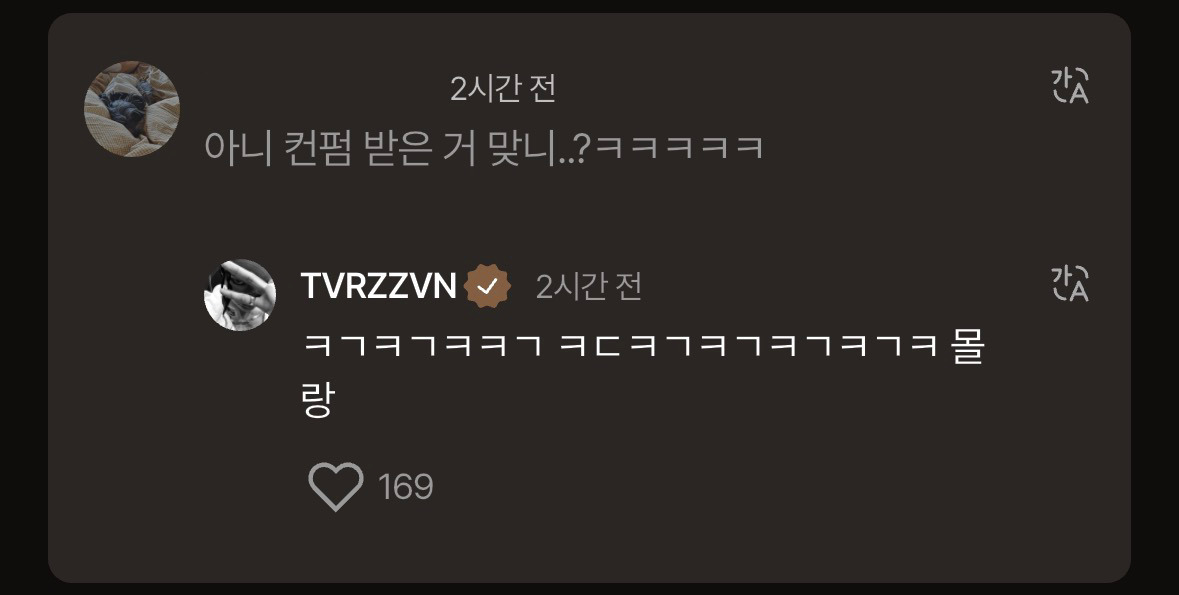Click the 2시간 전 timestamp next to TVRZZVN

click(589, 287)
